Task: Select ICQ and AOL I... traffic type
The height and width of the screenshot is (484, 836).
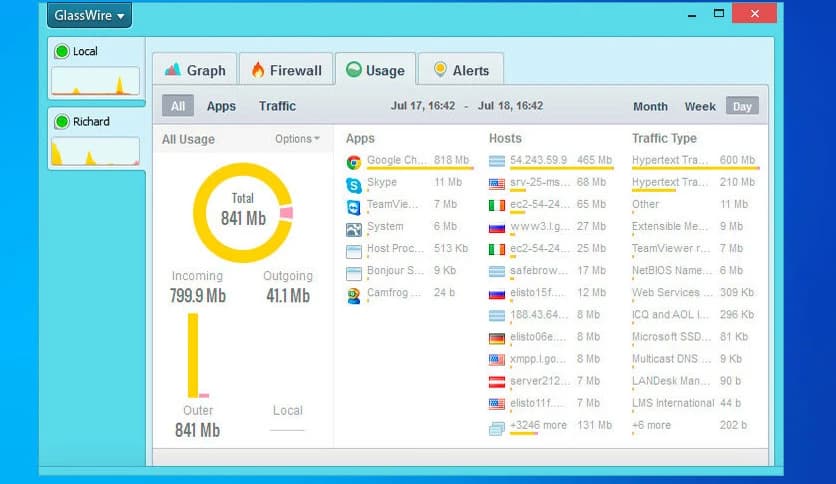Action: [670, 314]
